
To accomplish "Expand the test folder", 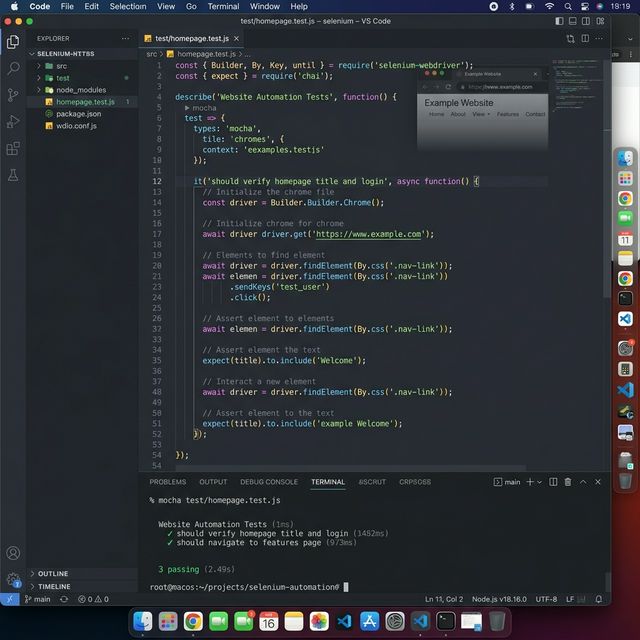I will pyautogui.click(x=39, y=78).
